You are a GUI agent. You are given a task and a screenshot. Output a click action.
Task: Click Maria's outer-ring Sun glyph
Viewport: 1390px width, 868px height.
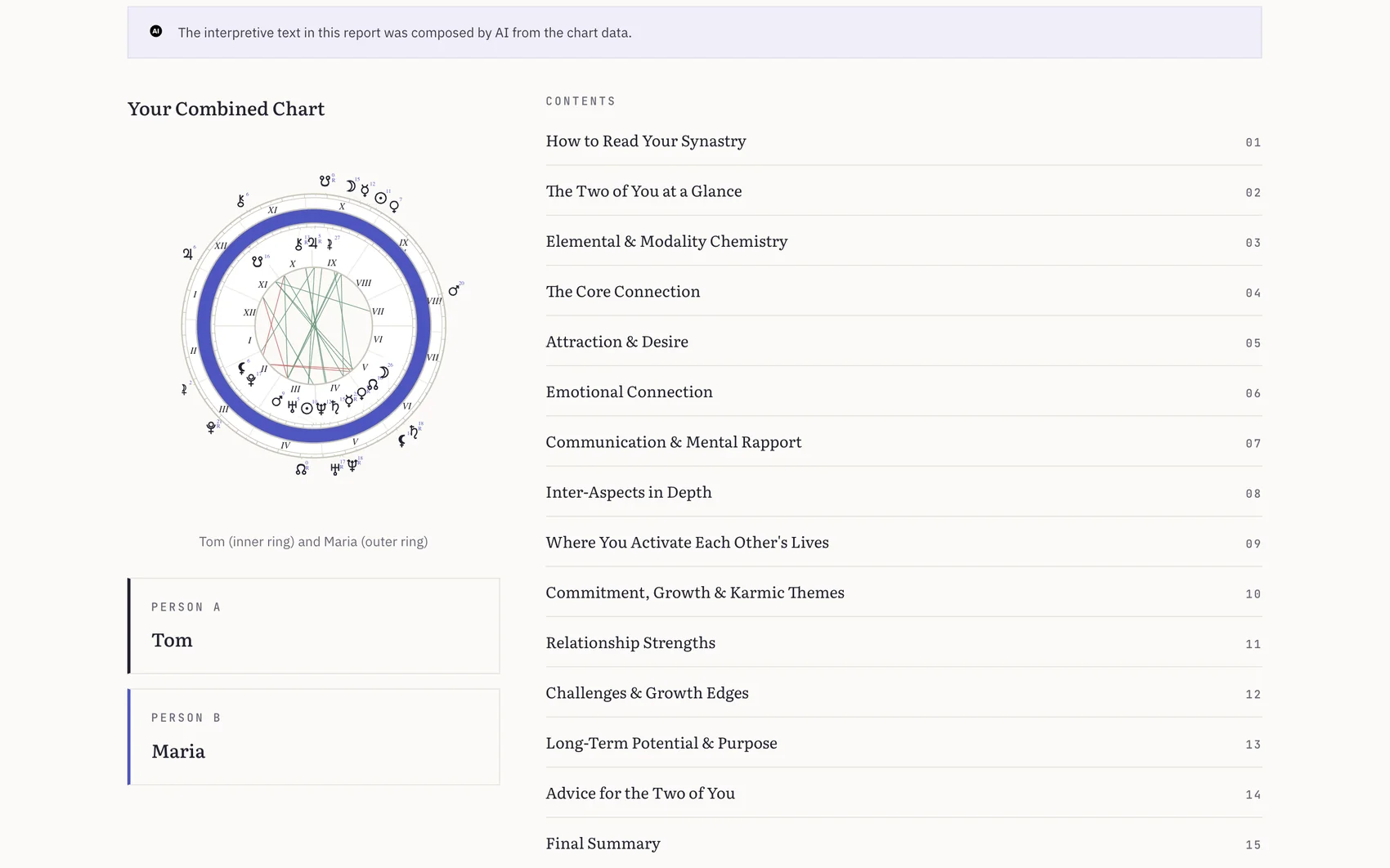click(381, 198)
